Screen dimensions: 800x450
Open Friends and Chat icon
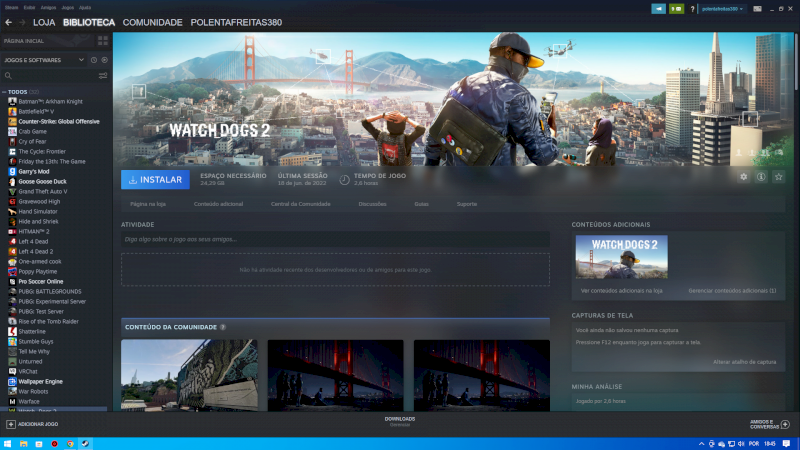click(x=785, y=424)
